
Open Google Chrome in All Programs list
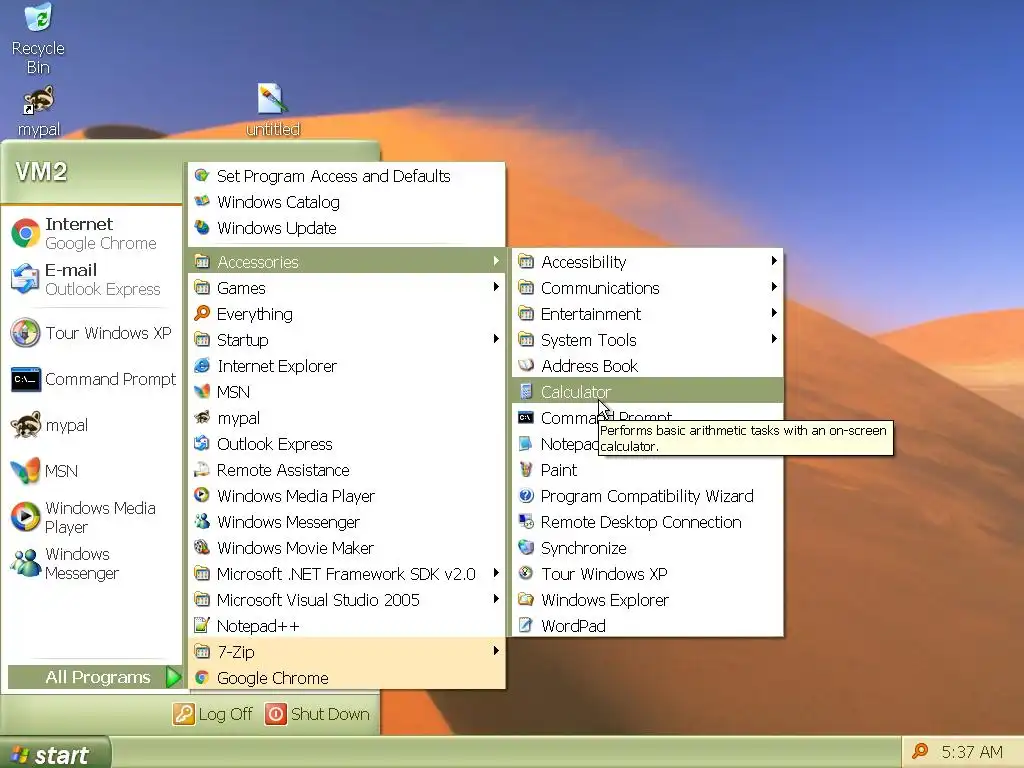pos(347,678)
